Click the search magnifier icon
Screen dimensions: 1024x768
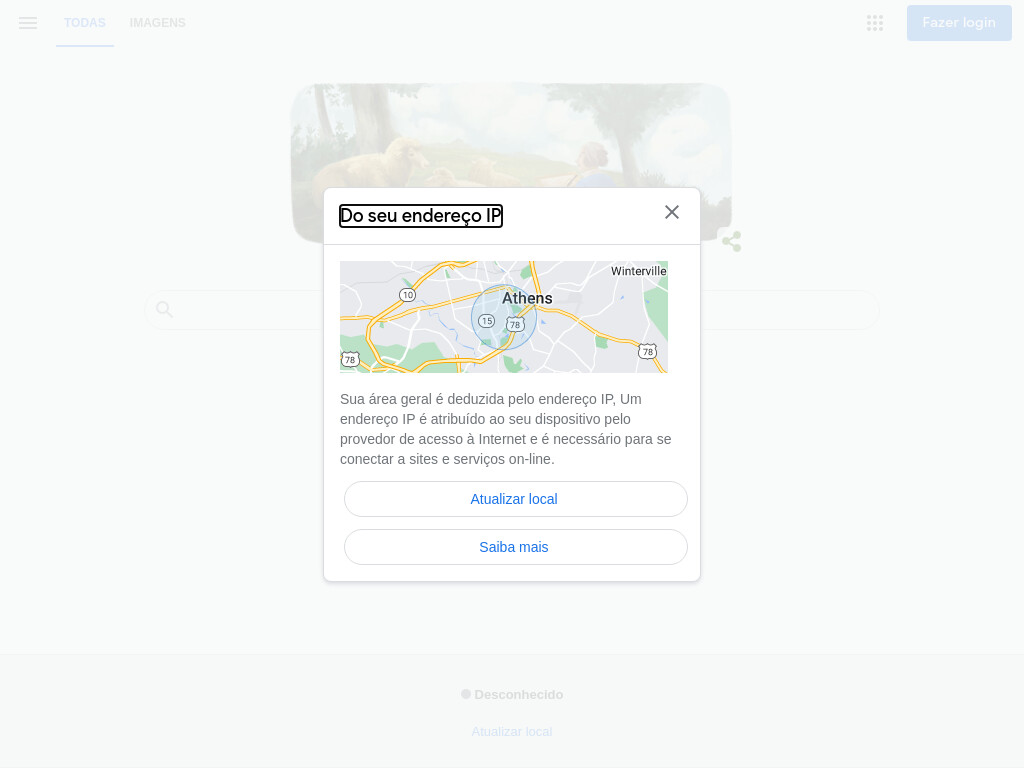[165, 310]
